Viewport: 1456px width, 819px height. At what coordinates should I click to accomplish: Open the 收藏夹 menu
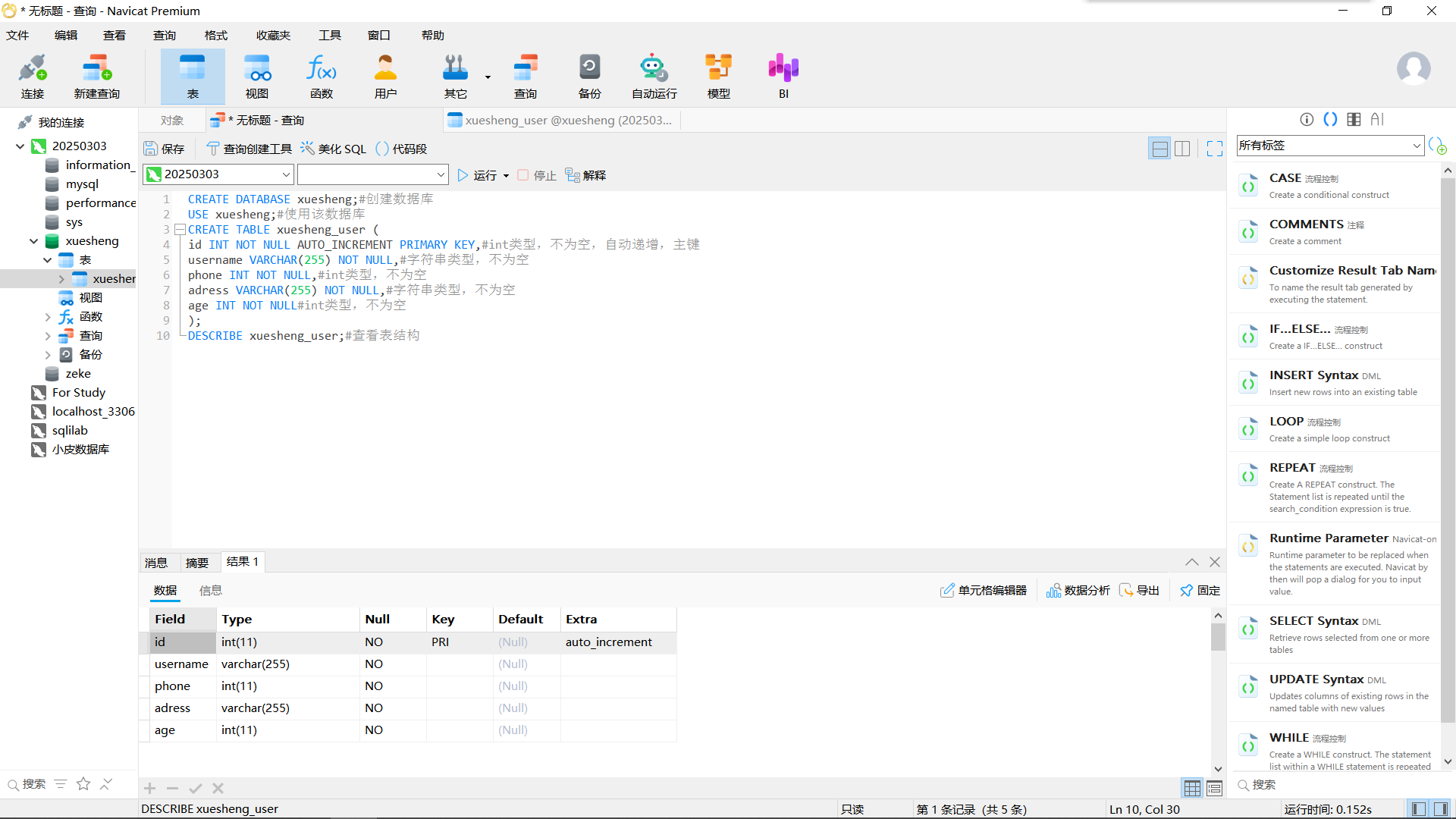[273, 36]
